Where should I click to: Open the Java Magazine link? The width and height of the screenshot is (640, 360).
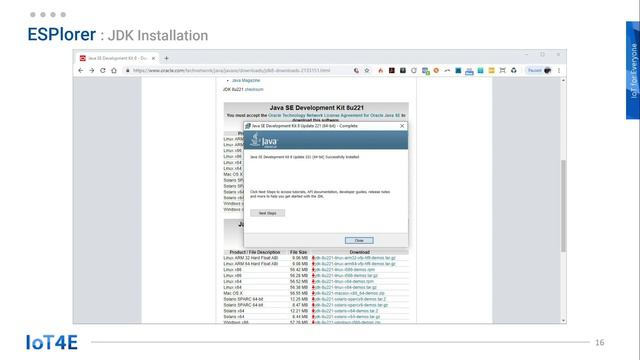(x=246, y=80)
